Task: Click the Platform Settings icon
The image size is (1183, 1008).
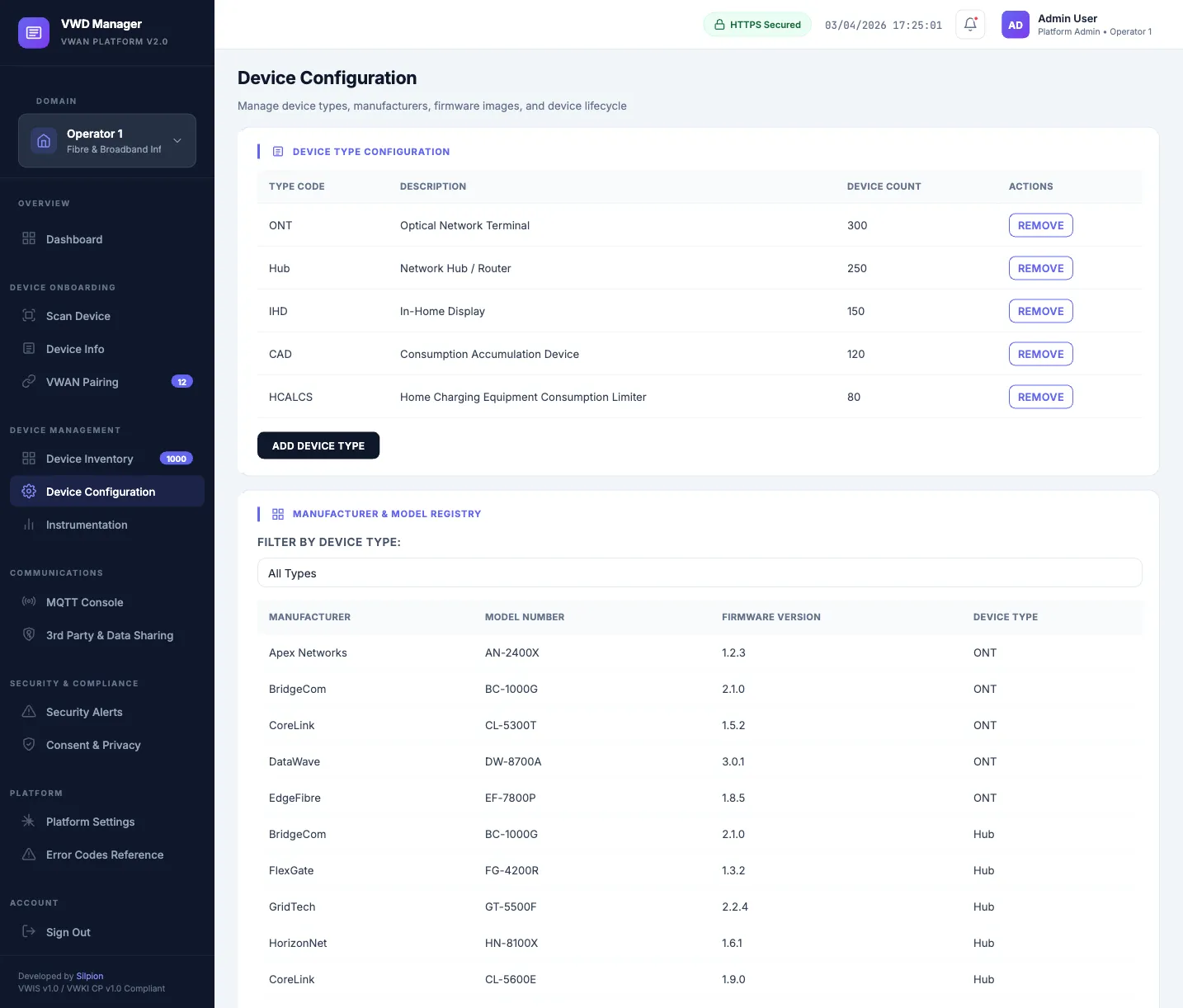Action: [29, 822]
